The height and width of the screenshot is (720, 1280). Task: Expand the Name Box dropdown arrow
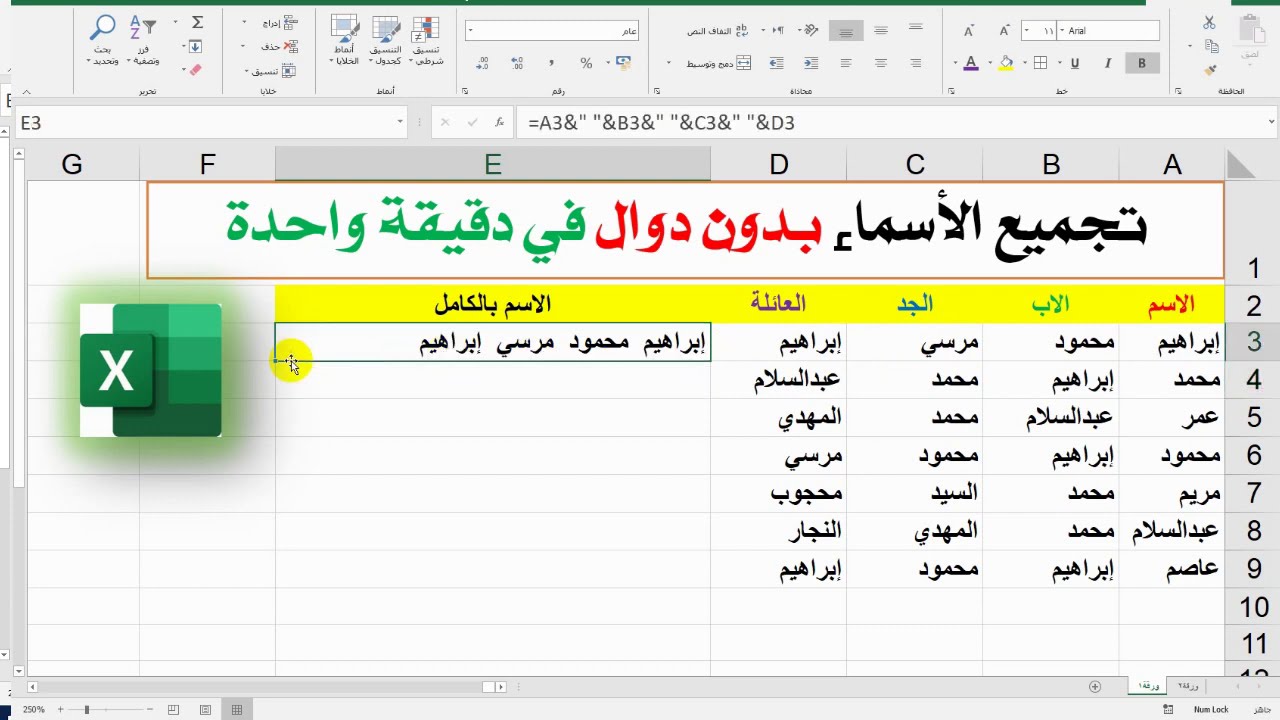pyautogui.click(x=400, y=123)
